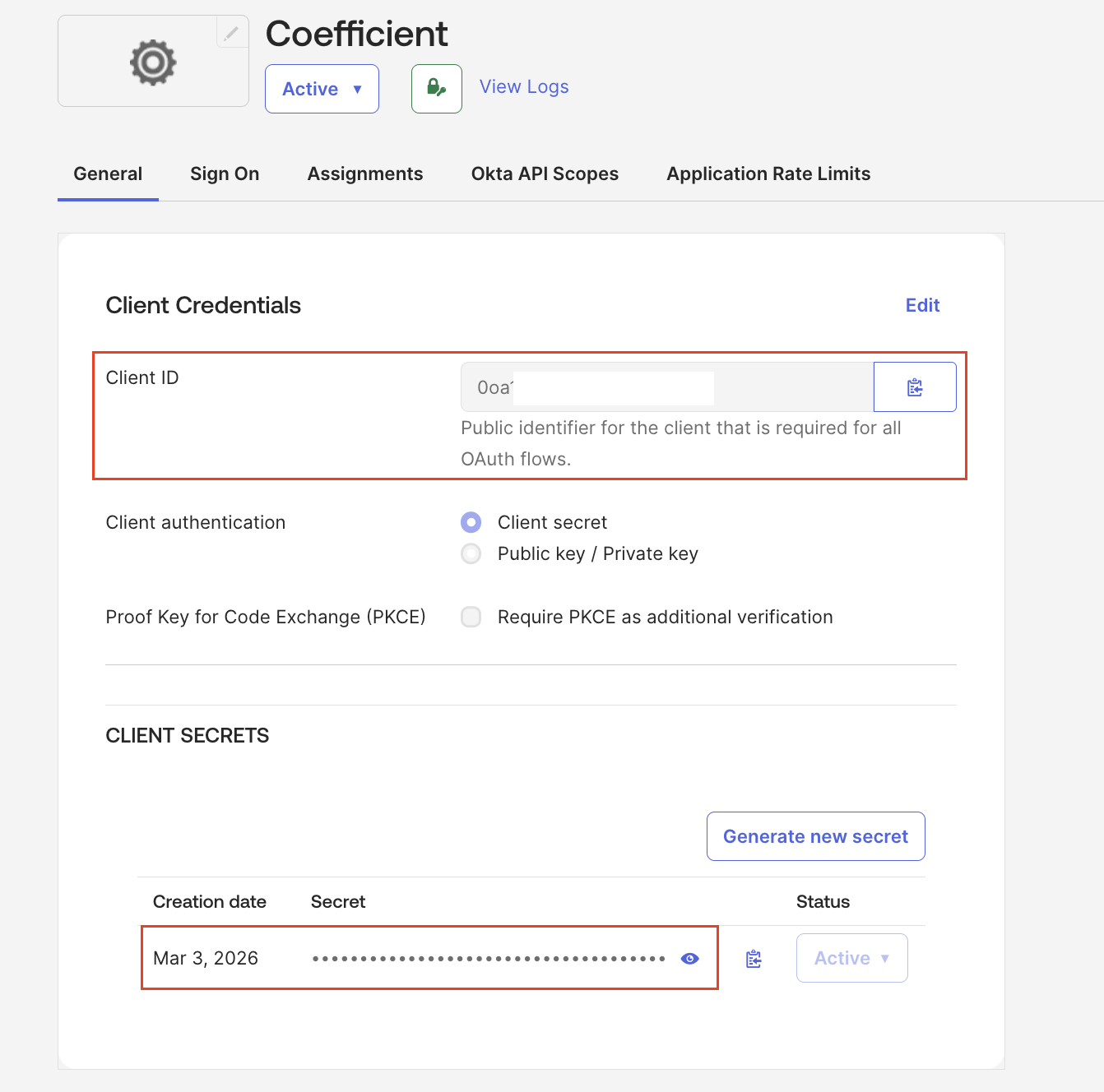Click the green lock key icon button
The width and height of the screenshot is (1104, 1092).
click(436, 89)
